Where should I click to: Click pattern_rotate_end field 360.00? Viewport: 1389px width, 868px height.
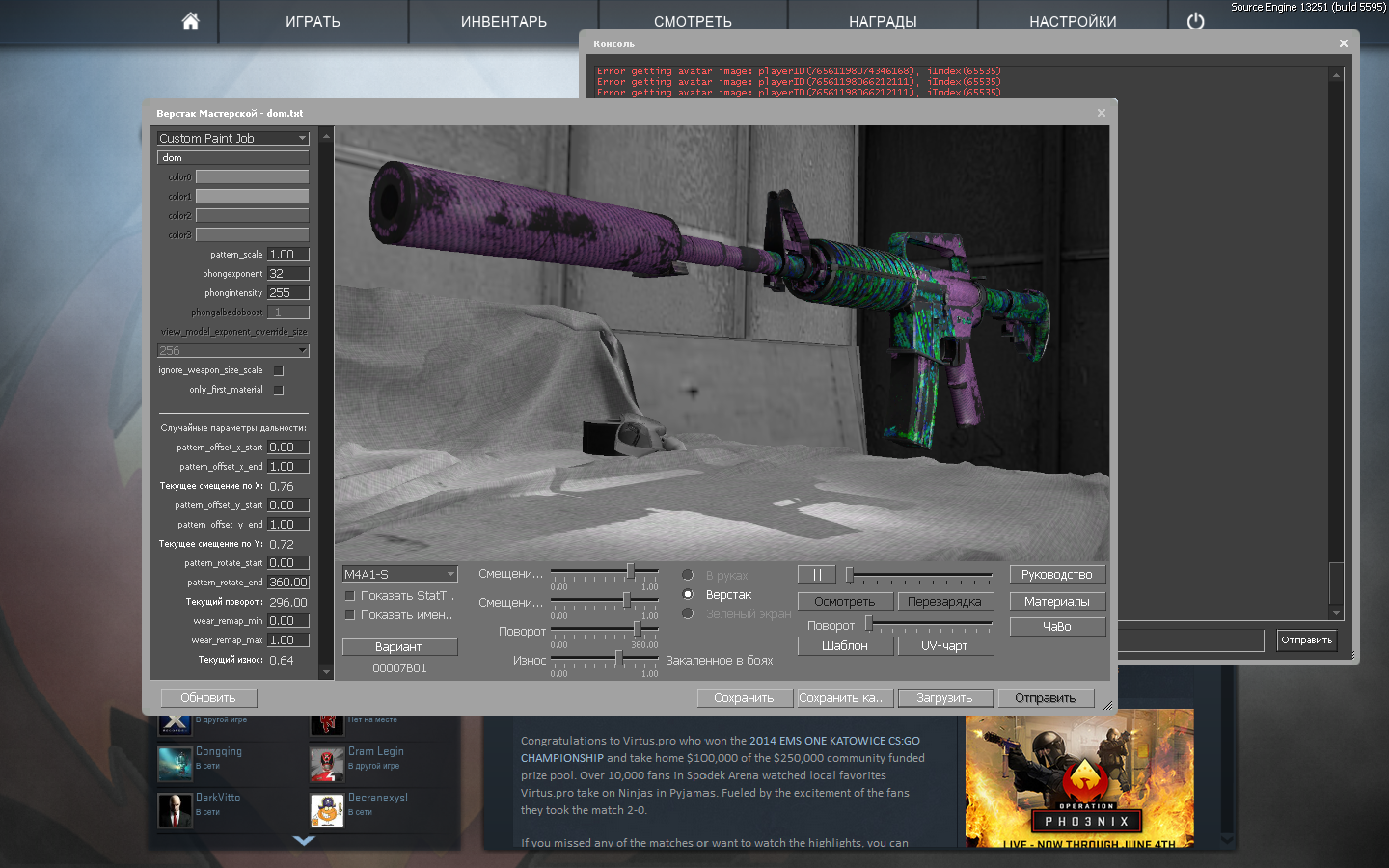[x=288, y=582]
